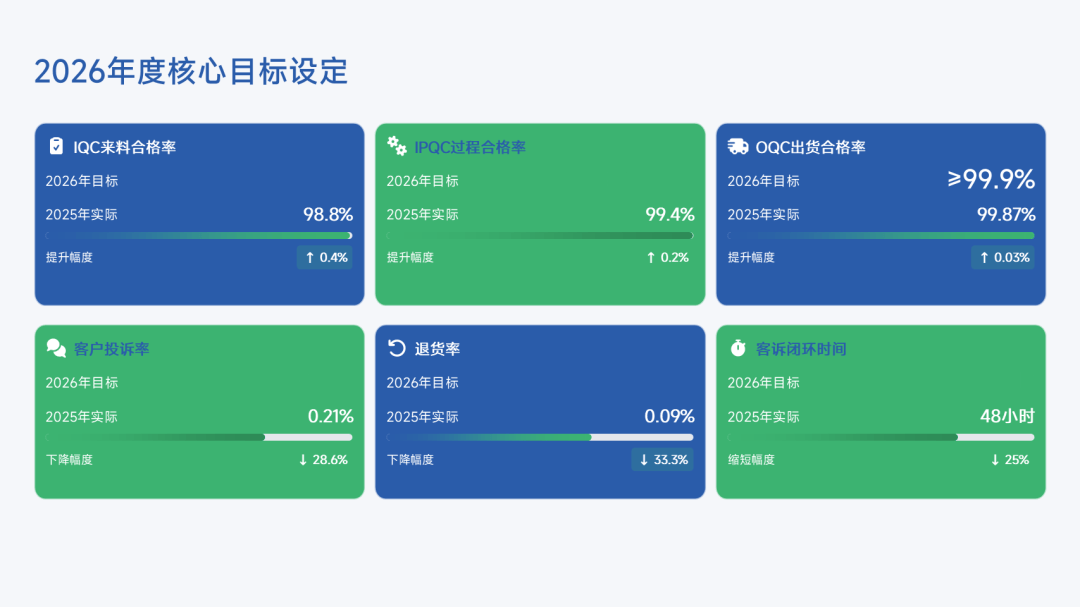Viewport: 1080px width, 607px height.
Task: Click the ≥99.9% target value
Action: pyautogui.click(x=991, y=180)
